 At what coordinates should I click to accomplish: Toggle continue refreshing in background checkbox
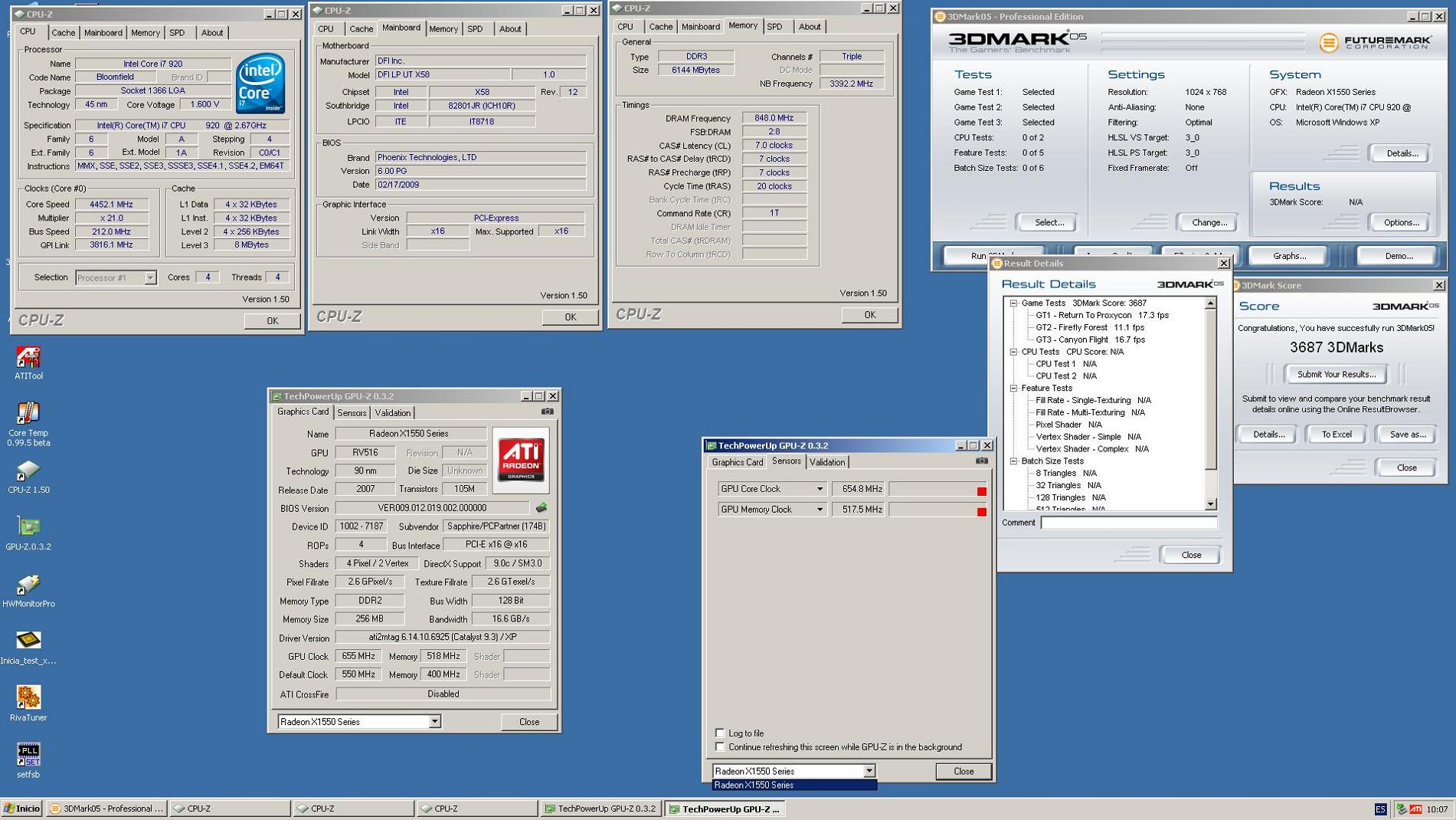[719, 746]
